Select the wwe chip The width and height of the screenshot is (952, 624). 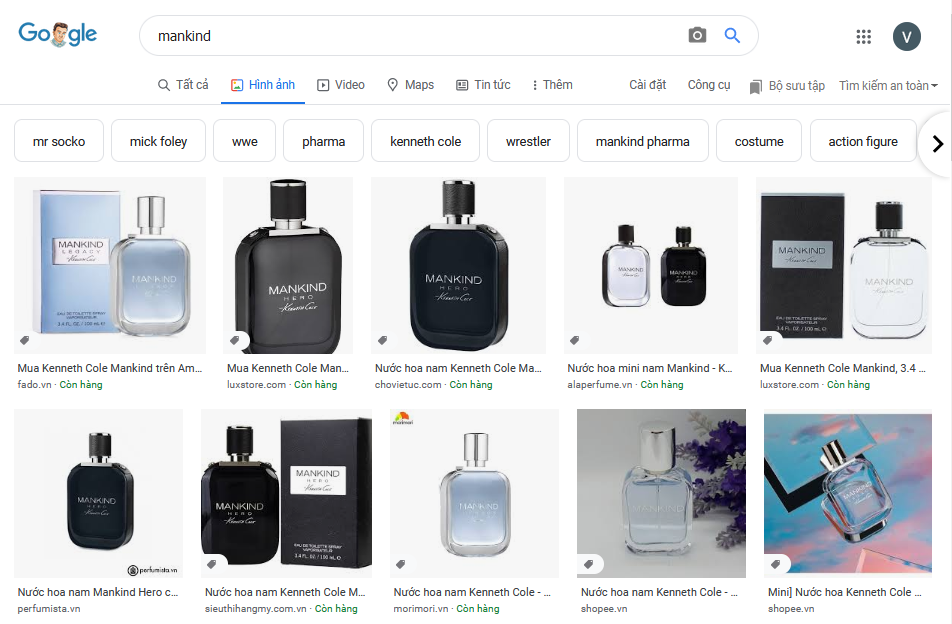[245, 141]
